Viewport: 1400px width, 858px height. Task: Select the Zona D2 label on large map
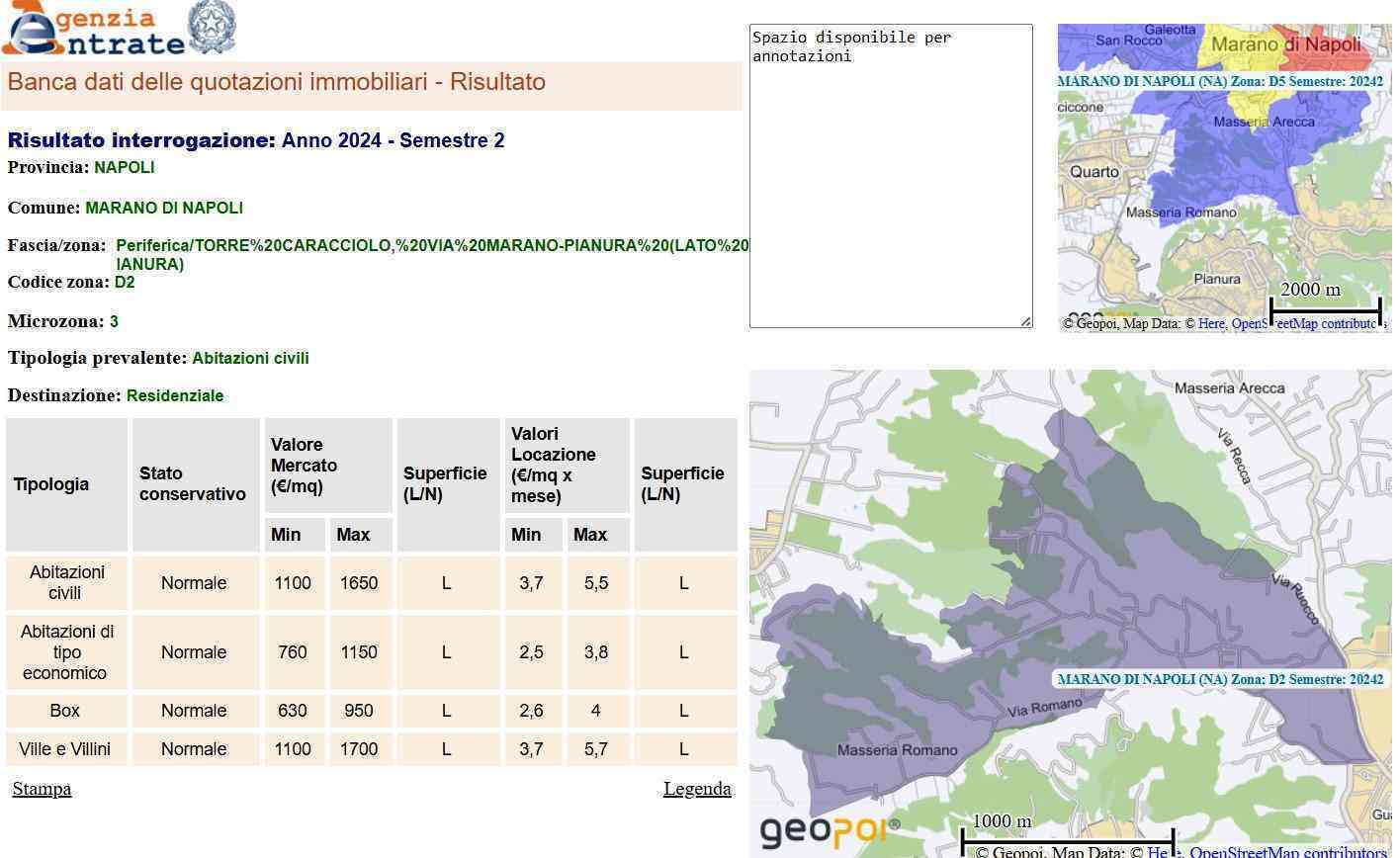[1220, 679]
